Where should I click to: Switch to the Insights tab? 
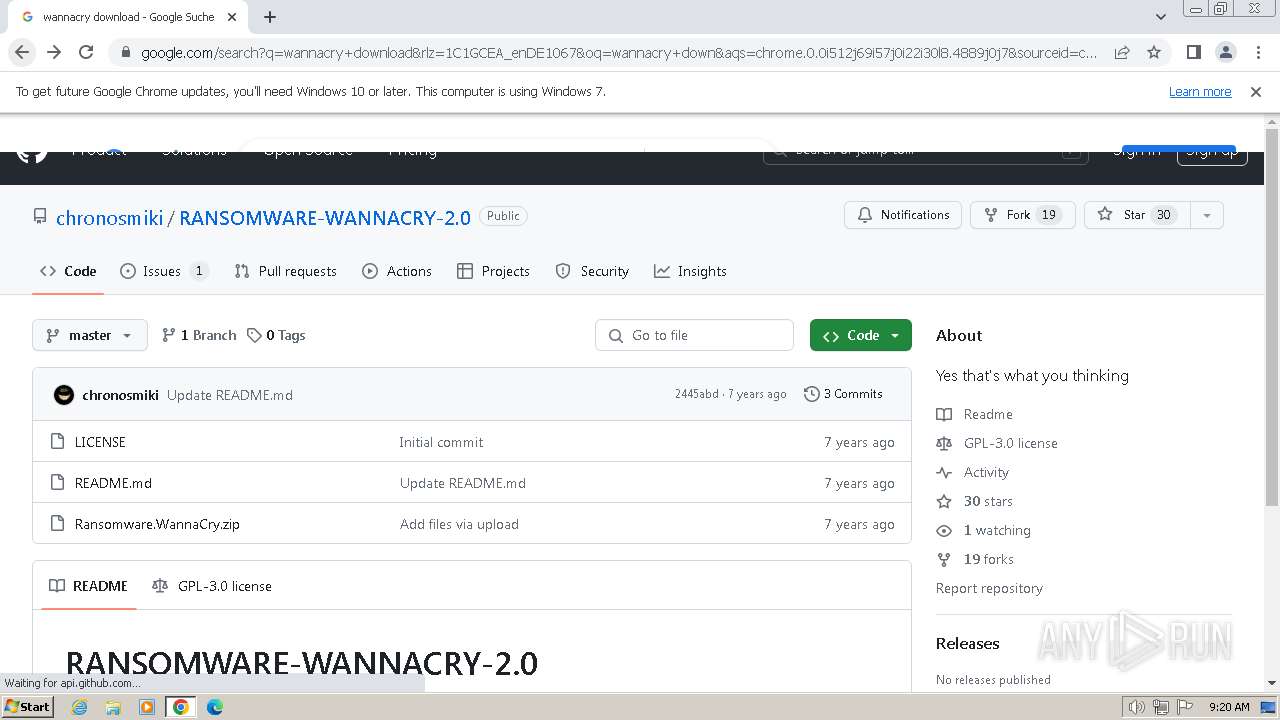click(x=690, y=271)
